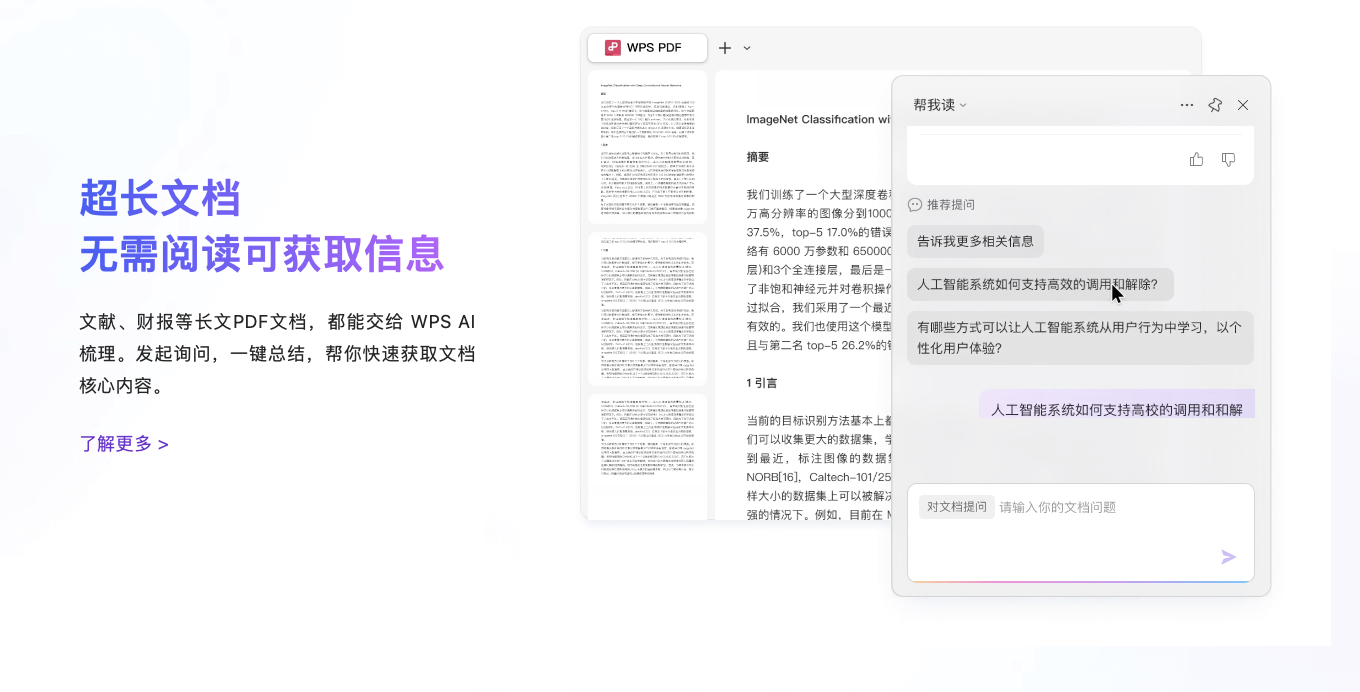
Task: Click the 对文档提问 tag in input box
Action: coord(957,507)
